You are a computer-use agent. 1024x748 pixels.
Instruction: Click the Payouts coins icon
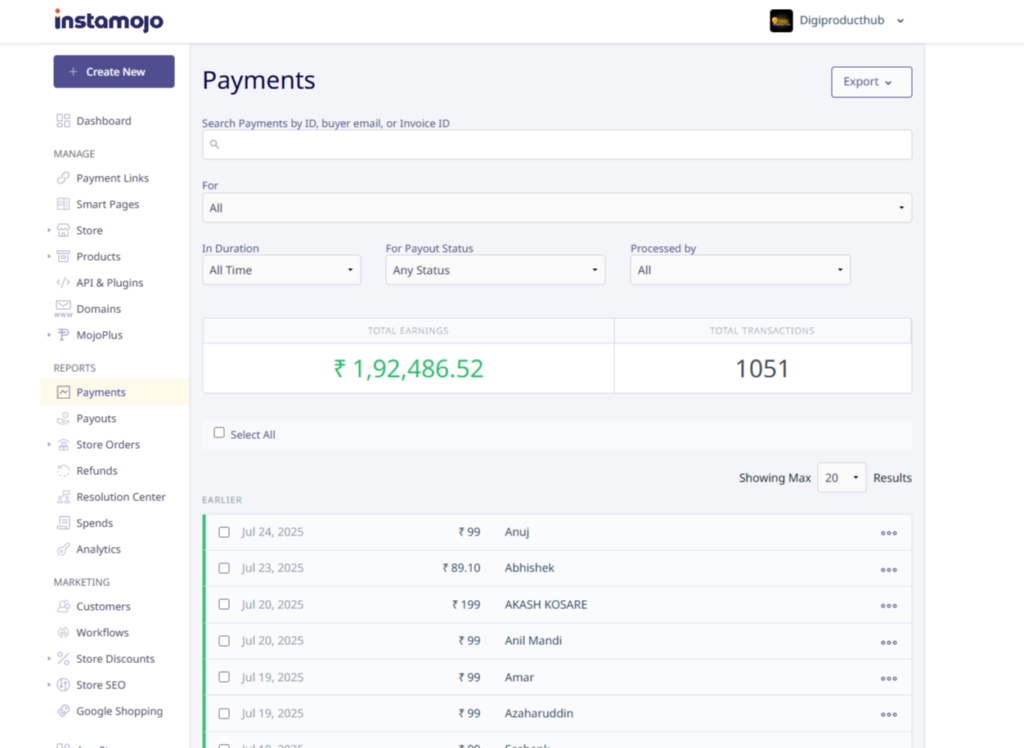click(64, 419)
